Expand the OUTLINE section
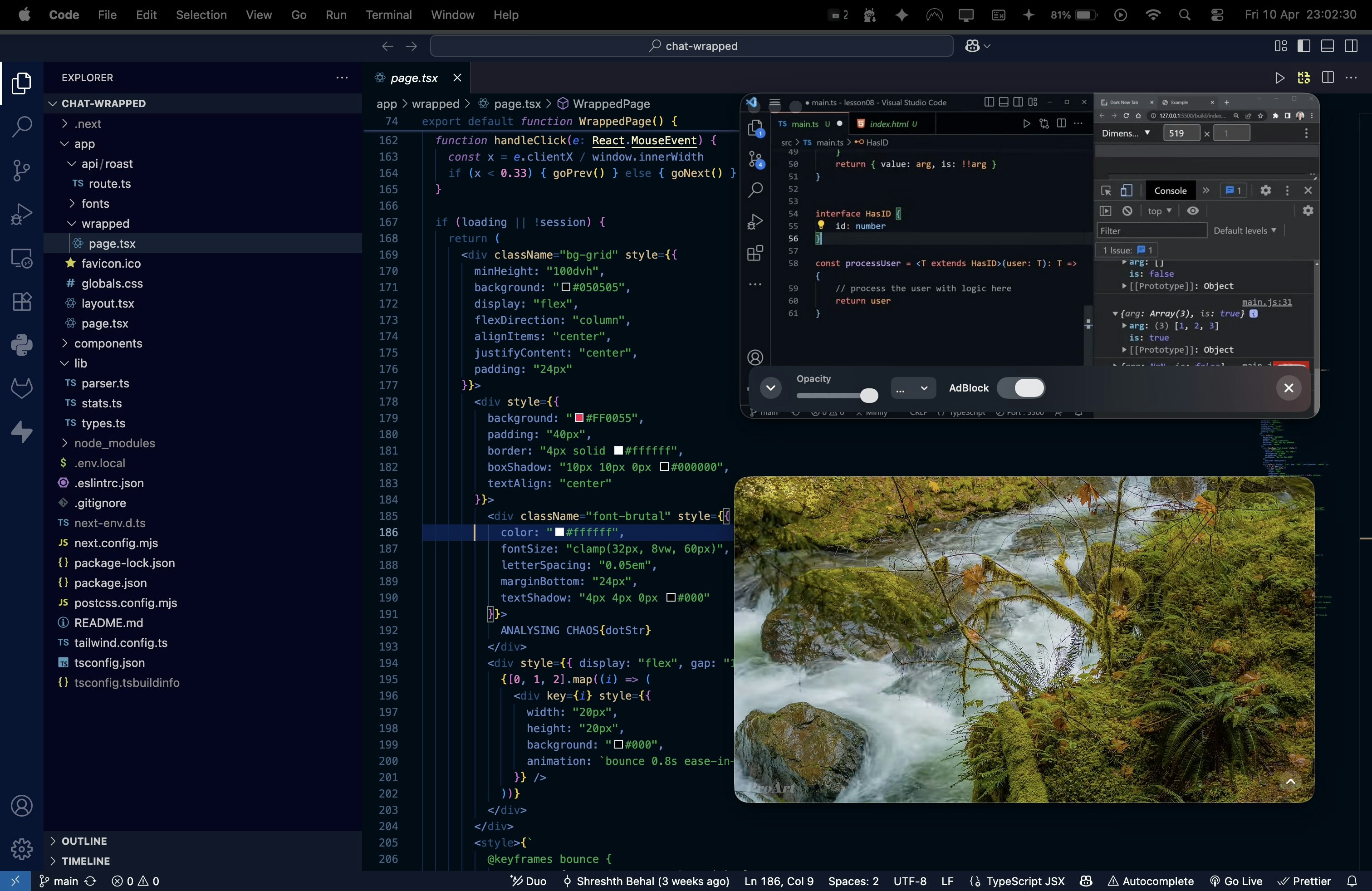The width and height of the screenshot is (1372, 891). [84, 841]
